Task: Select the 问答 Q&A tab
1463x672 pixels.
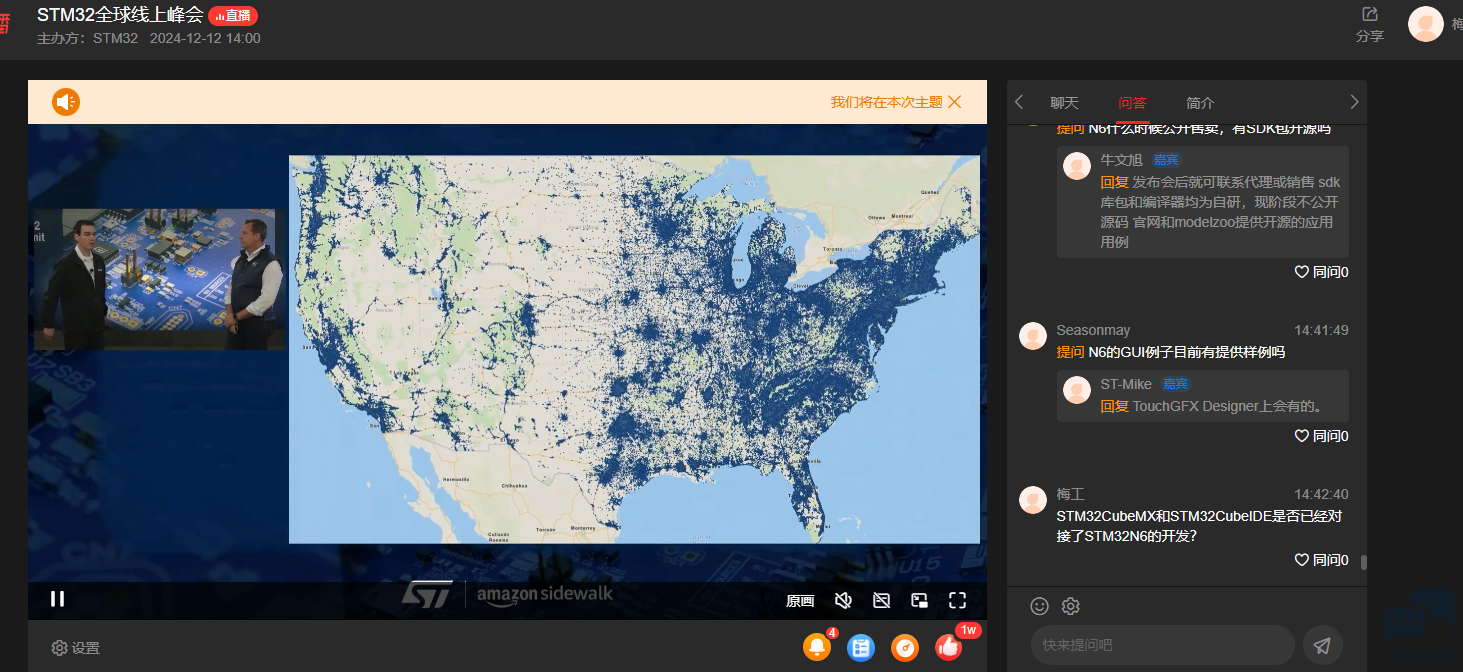Action: click(x=1132, y=103)
